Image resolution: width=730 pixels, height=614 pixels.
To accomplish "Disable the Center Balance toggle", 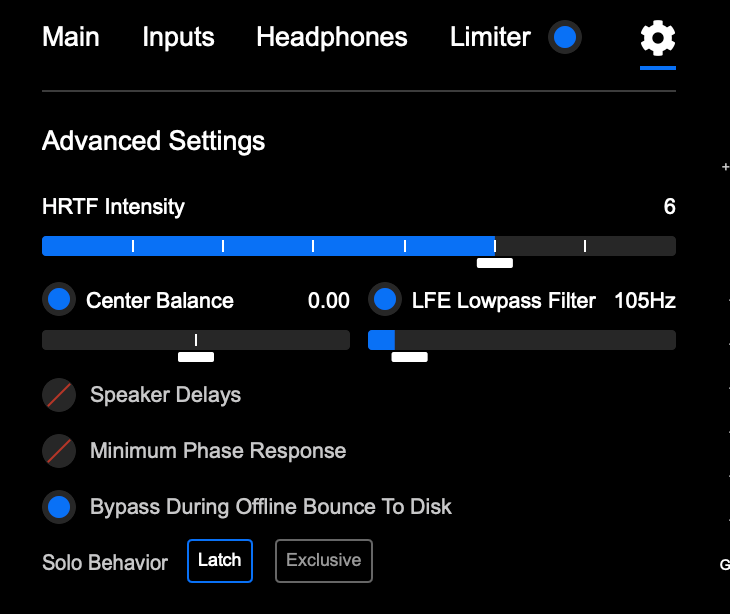I will 60,299.
